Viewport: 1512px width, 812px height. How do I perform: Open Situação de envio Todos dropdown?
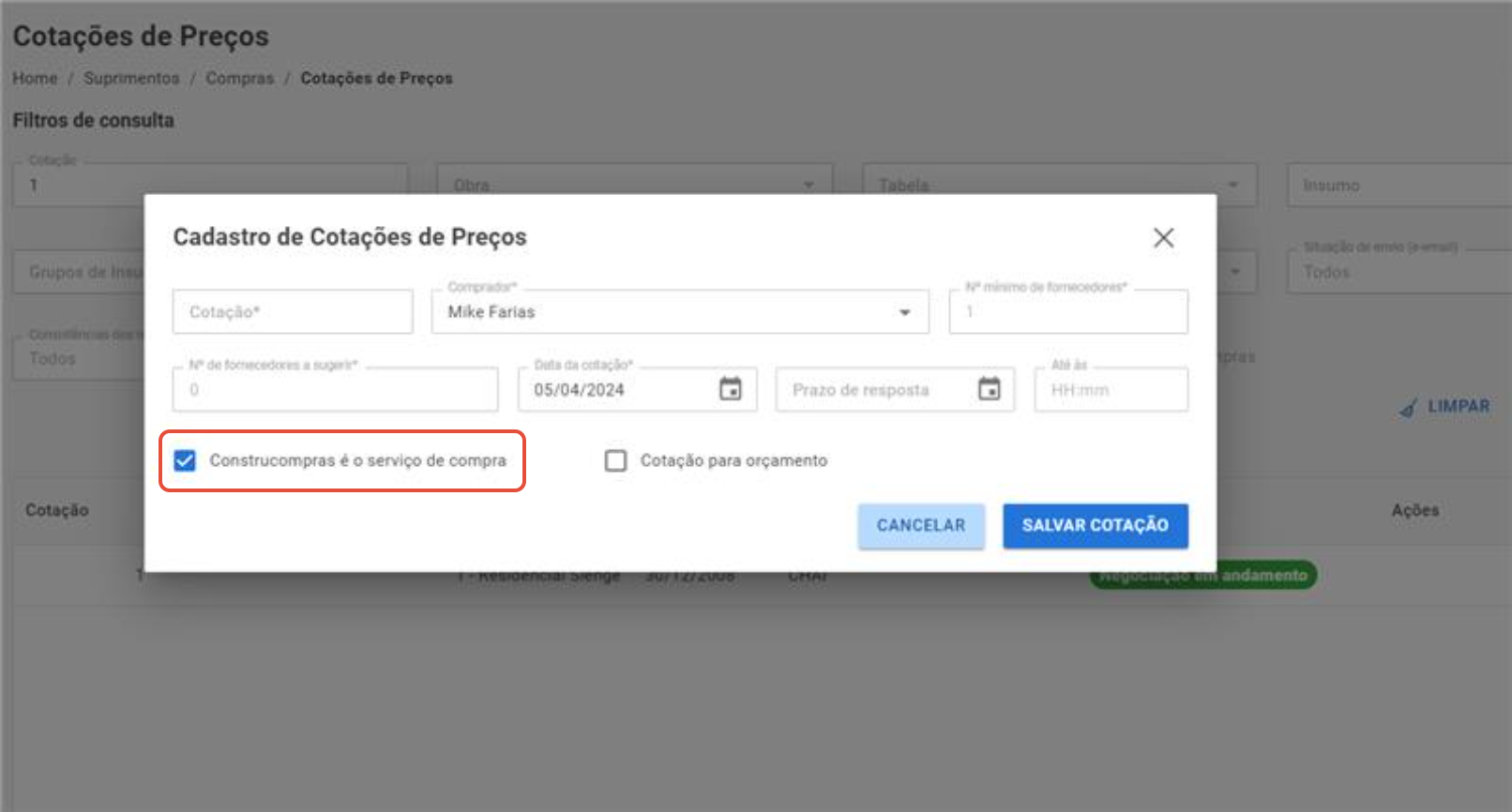pos(1399,271)
